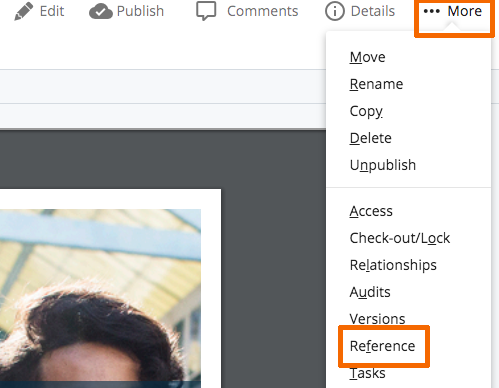This screenshot has height=388, width=499.
Task: Select Delete in the More menu
Action: click(x=370, y=138)
